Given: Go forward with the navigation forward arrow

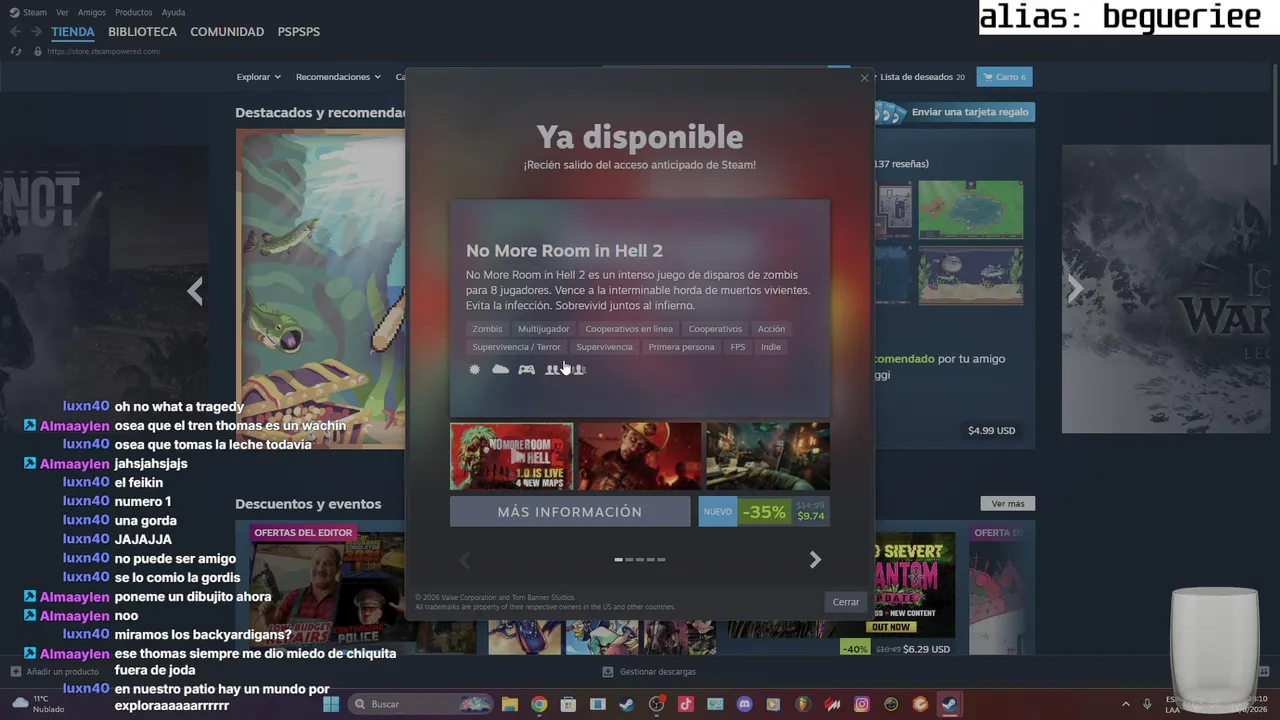Looking at the screenshot, I should [x=36, y=32].
